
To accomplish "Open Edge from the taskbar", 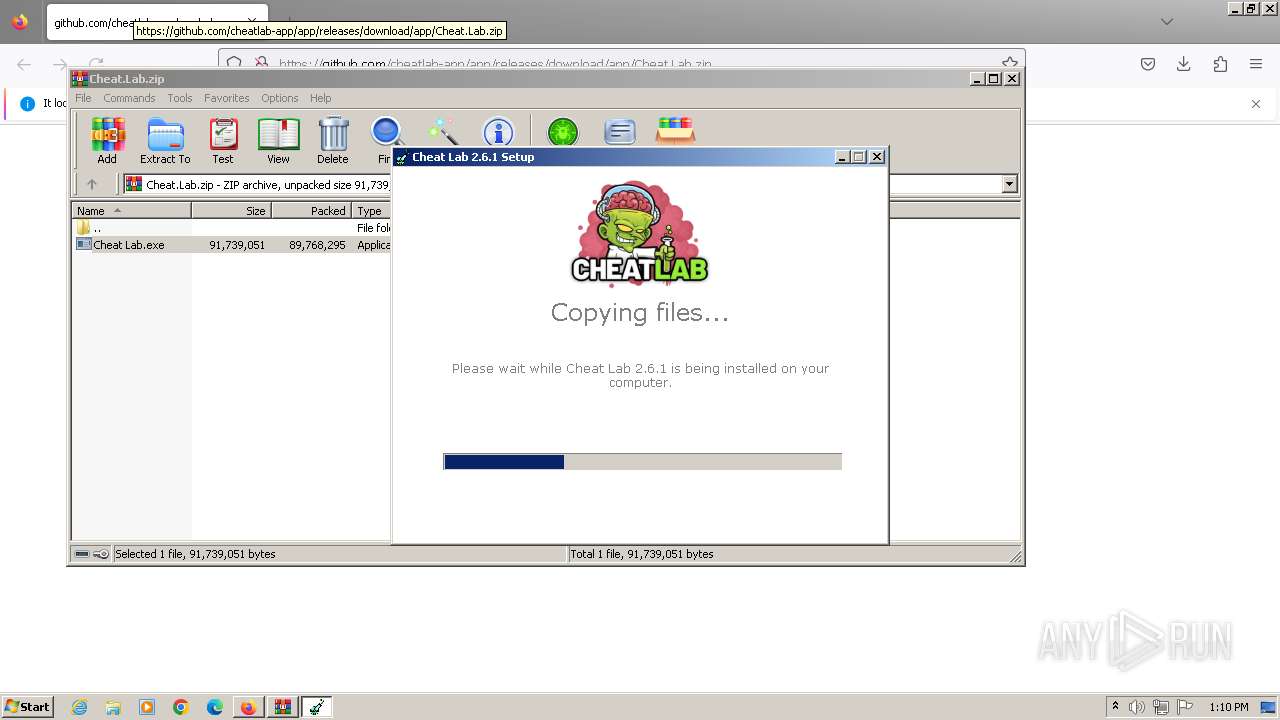I will [x=214, y=707].
